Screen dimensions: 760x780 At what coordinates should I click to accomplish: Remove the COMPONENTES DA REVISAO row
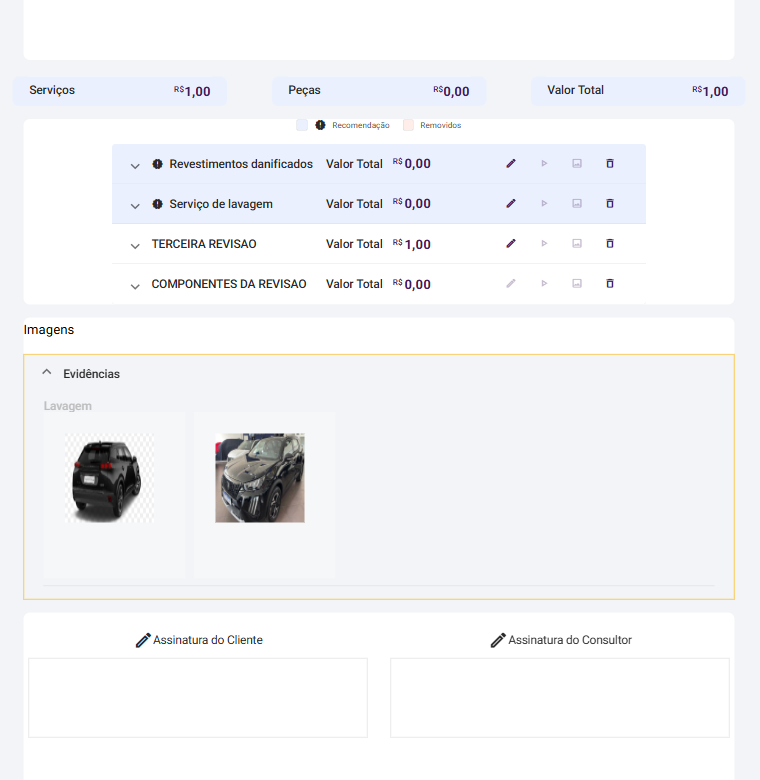click(610, 283)
